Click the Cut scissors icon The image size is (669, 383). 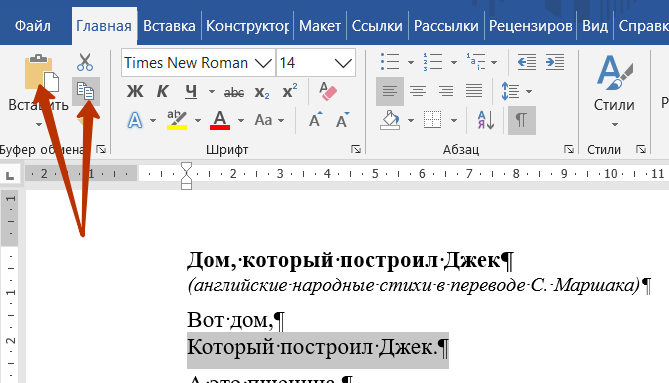85,62
